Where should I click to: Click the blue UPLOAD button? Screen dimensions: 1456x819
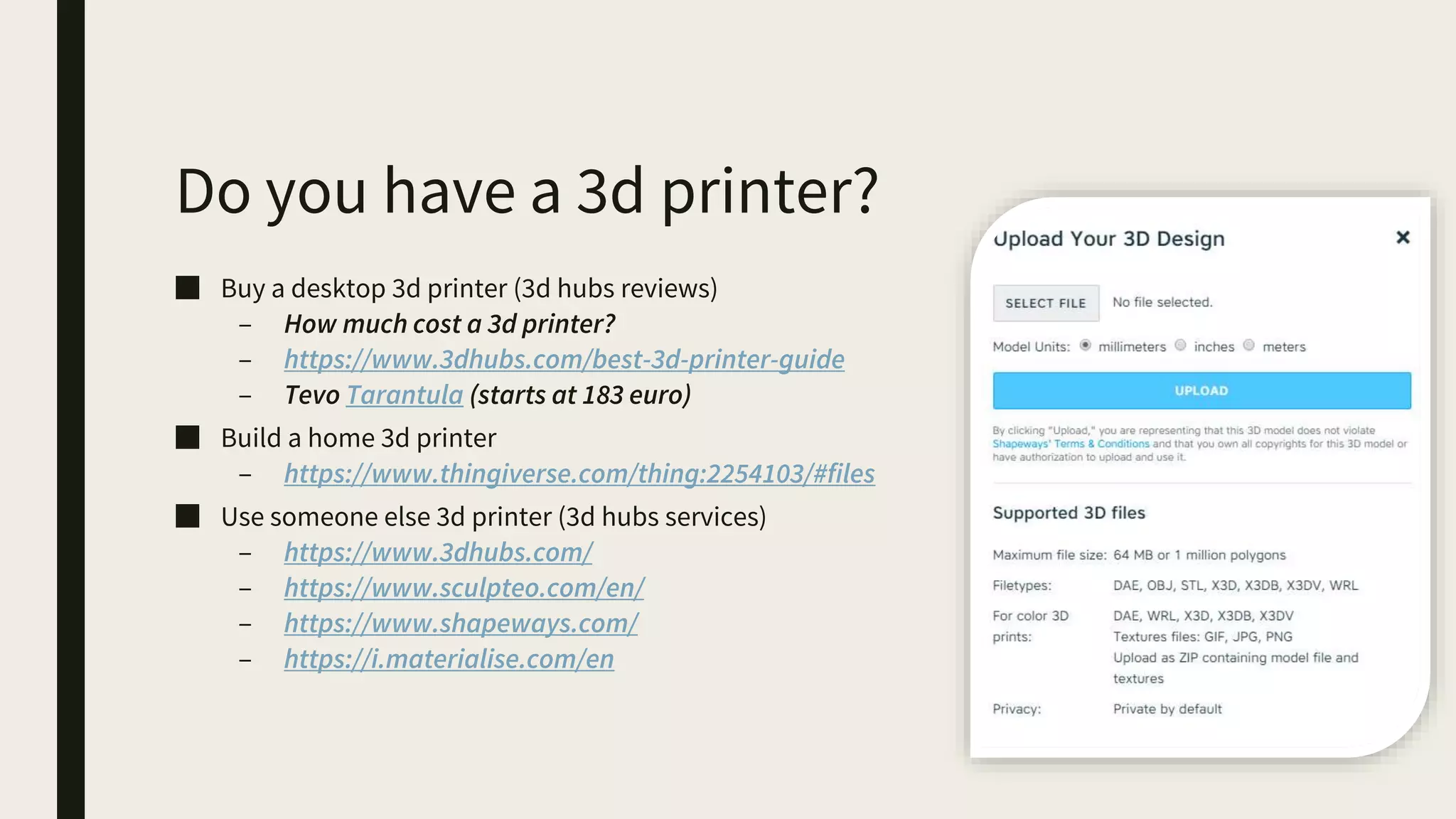pyautogui.click(x=1201, y=390)
